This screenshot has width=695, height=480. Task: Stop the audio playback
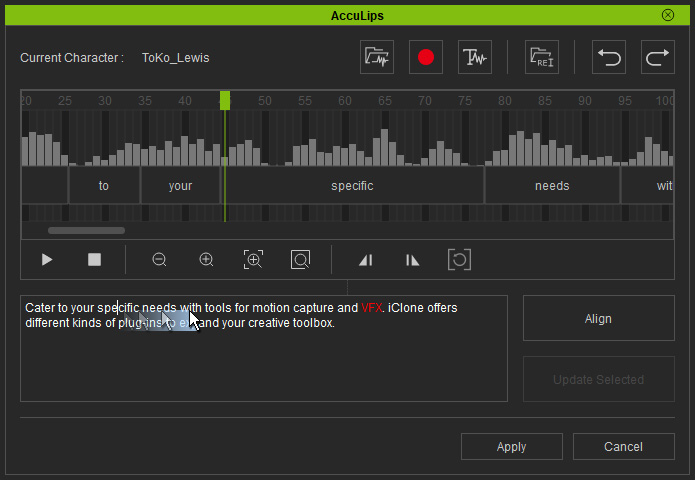tap(95, 260)
